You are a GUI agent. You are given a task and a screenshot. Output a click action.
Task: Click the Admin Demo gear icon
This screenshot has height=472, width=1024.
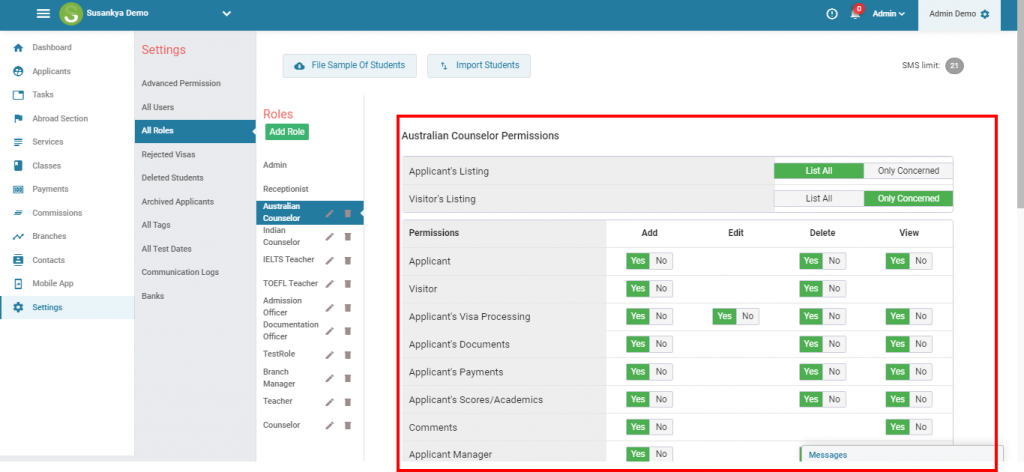[x=985, y=14]
